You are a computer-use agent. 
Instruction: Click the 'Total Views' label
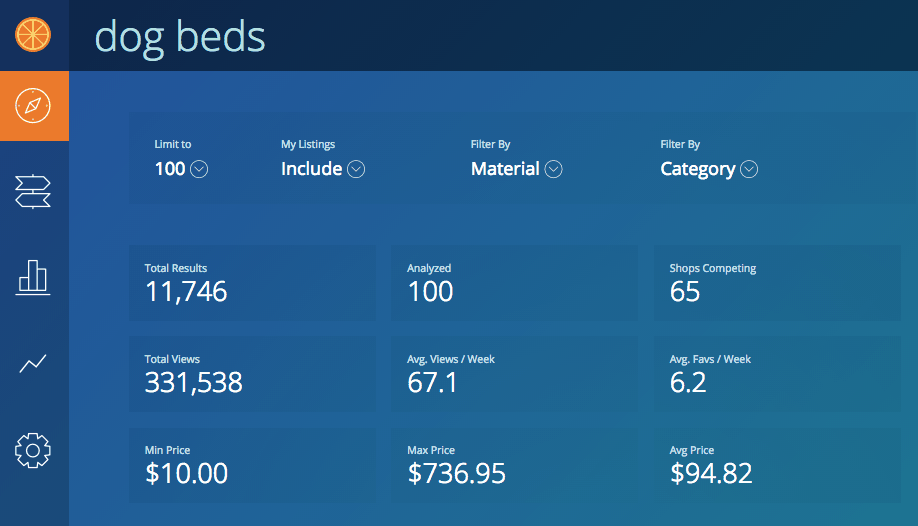pos(172,359)
